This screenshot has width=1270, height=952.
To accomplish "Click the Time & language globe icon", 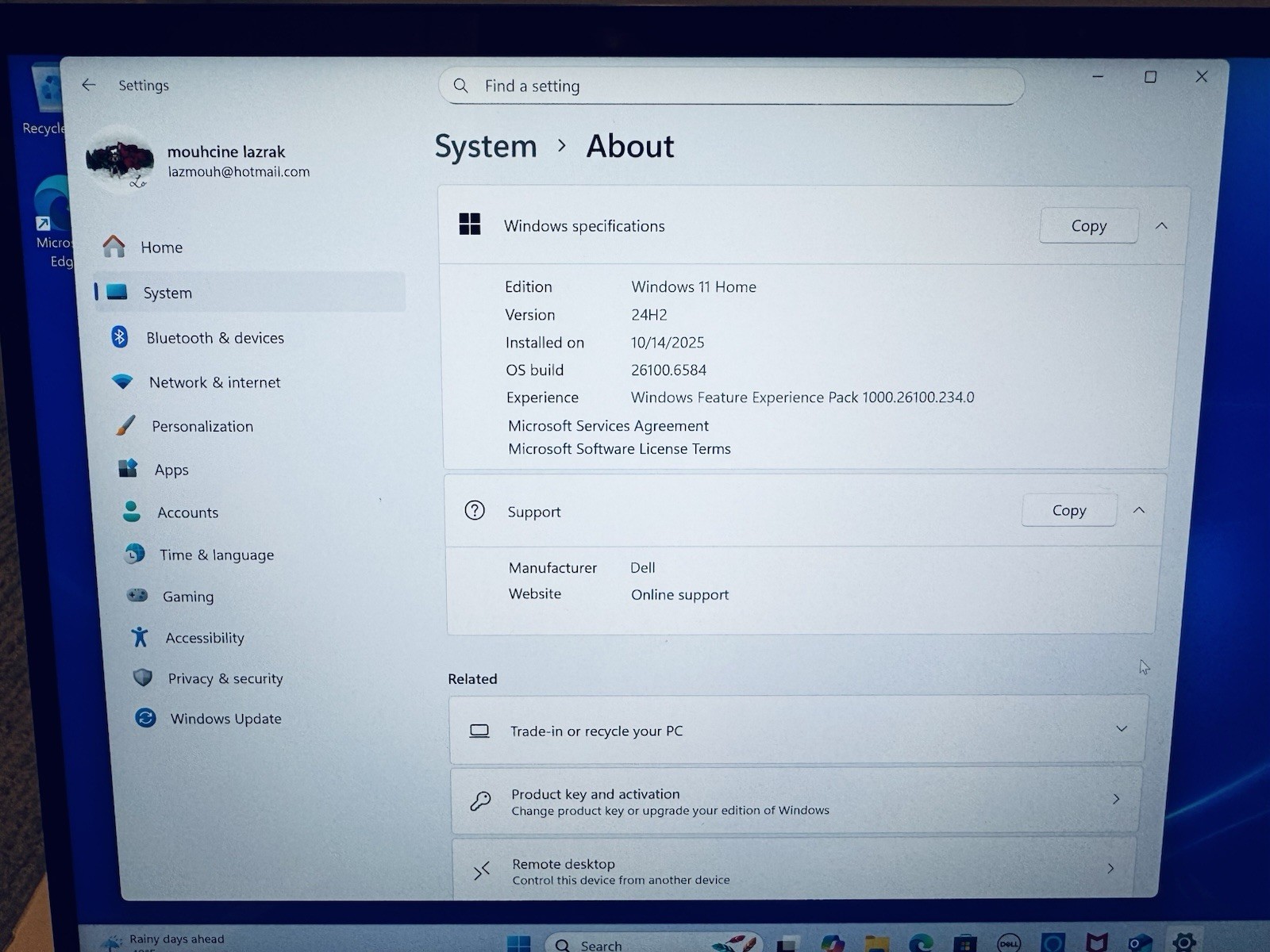I will pyautogui.click(x=135, y=554).
